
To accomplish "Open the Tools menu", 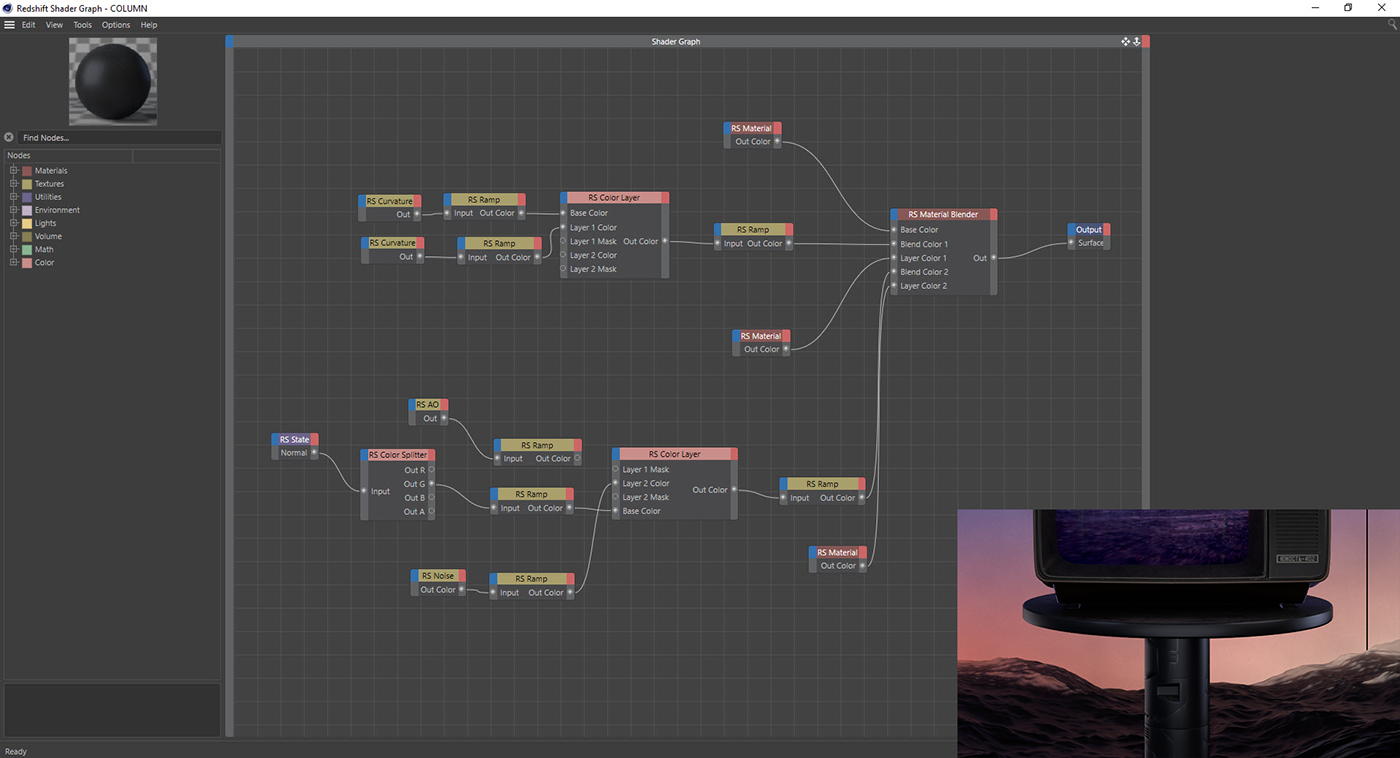I will pos(82,25).
